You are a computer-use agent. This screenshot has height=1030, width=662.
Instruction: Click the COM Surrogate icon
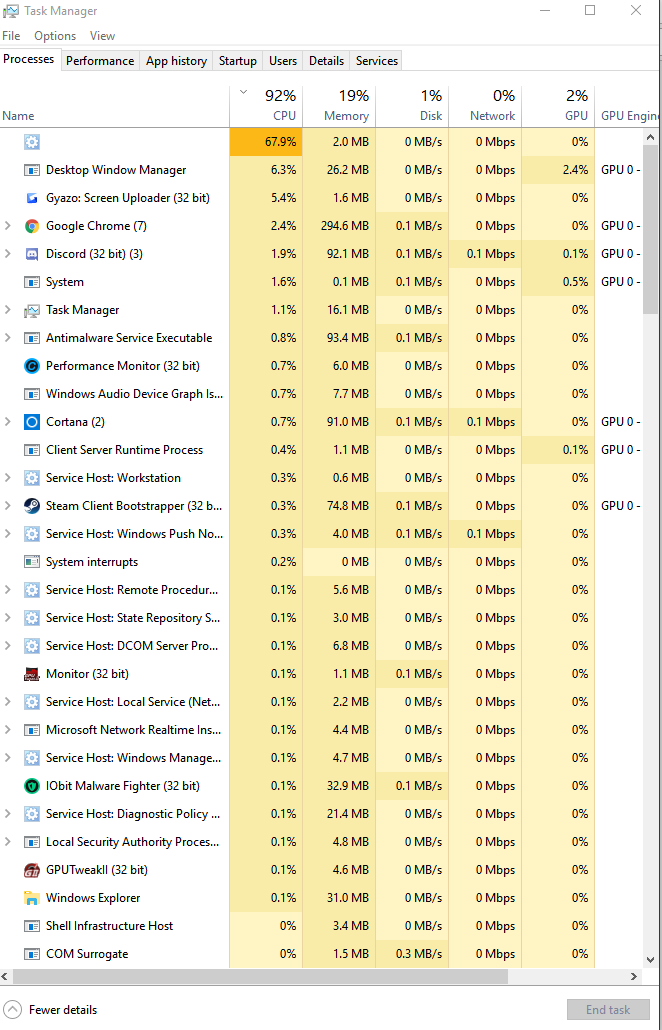click(x=32, y=954)
